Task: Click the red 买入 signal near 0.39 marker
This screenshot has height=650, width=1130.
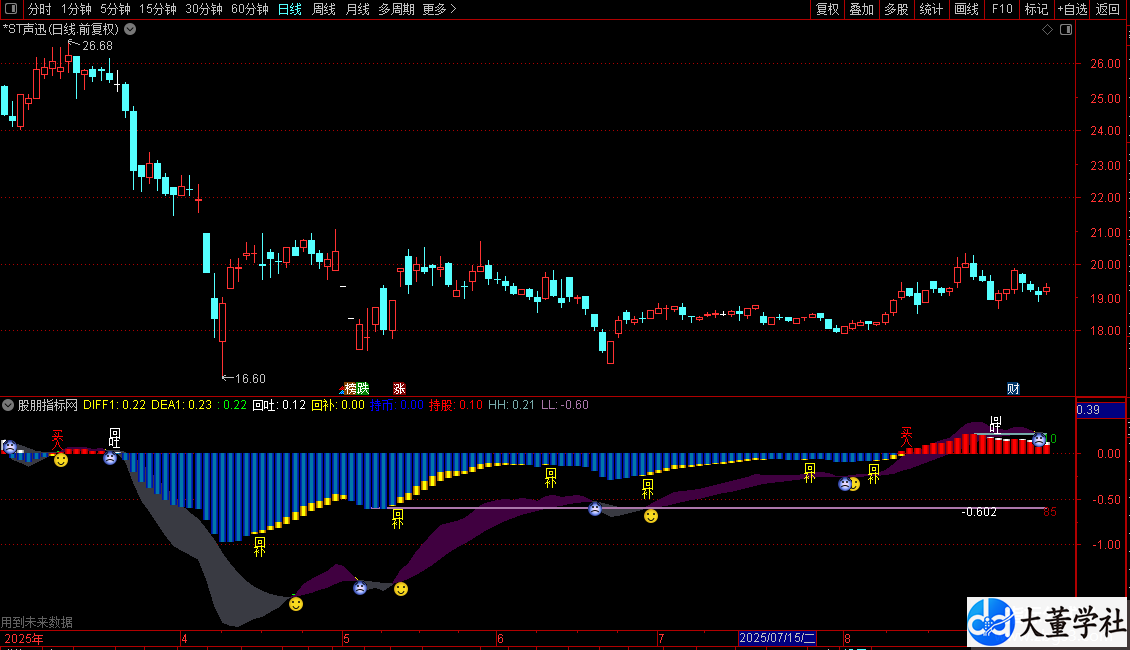Action: (908, 436)
